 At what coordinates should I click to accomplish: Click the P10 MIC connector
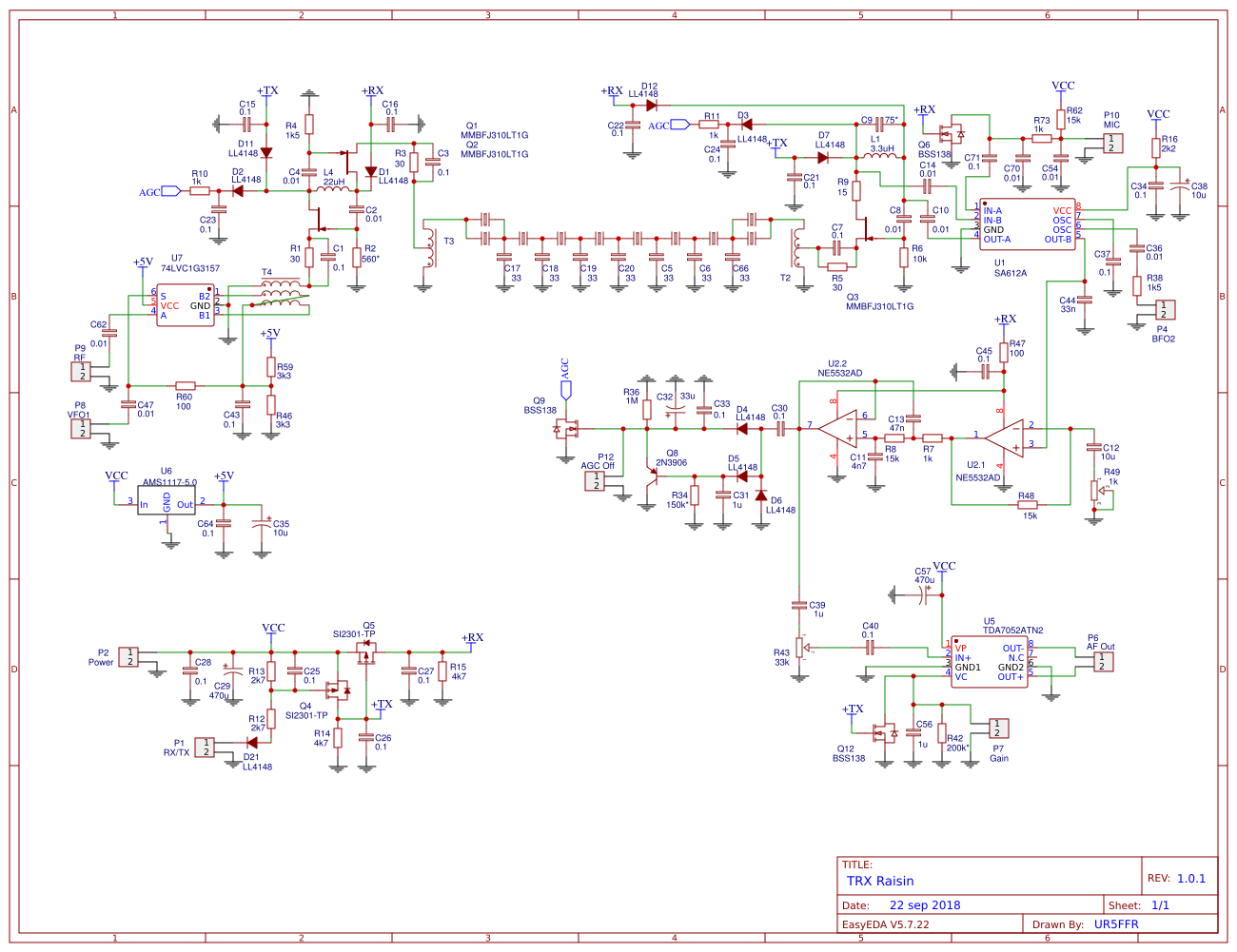(x=1111, y=143)
